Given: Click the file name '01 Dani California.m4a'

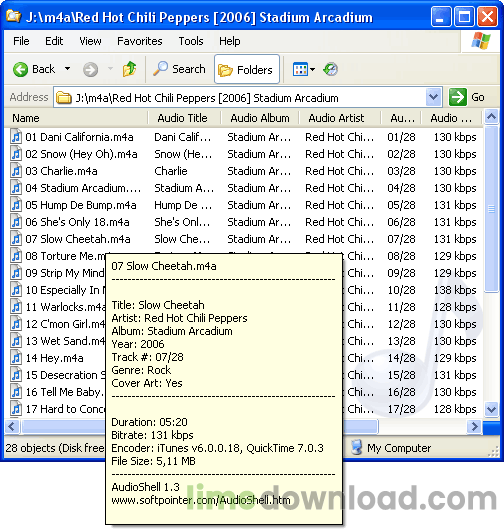Looking at the screenshot, I should 79,137.
